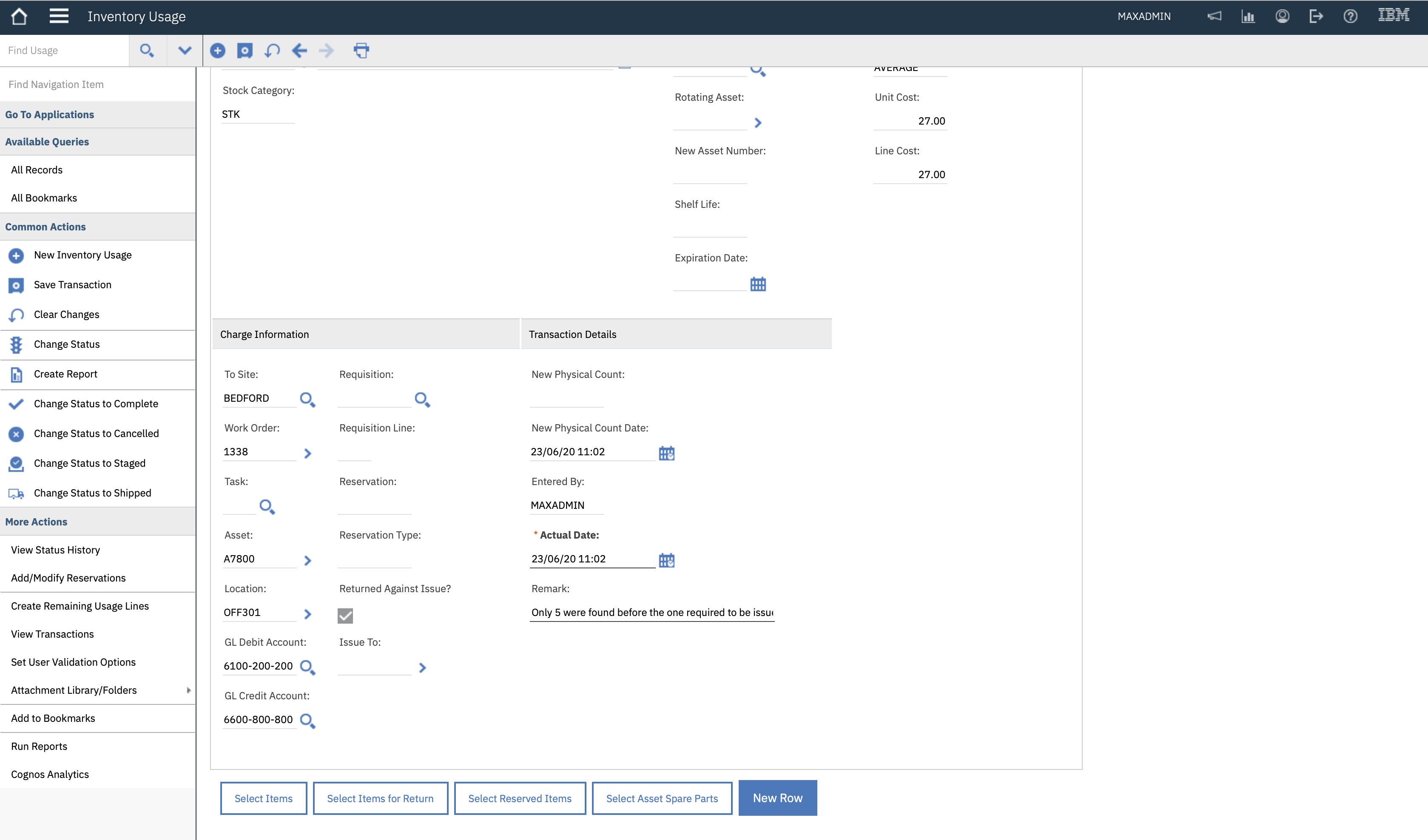
Task: Print the record using the print icon
Action: (x=361, y=51)
